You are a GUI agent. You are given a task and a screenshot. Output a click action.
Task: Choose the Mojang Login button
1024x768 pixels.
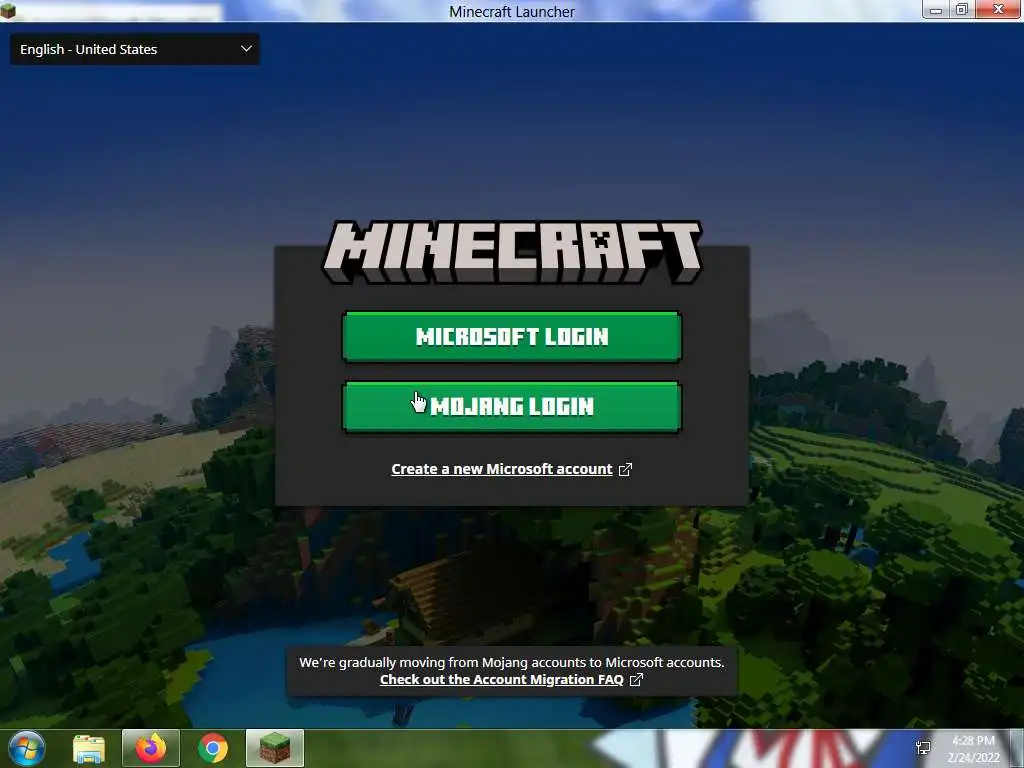pos(512,406)
